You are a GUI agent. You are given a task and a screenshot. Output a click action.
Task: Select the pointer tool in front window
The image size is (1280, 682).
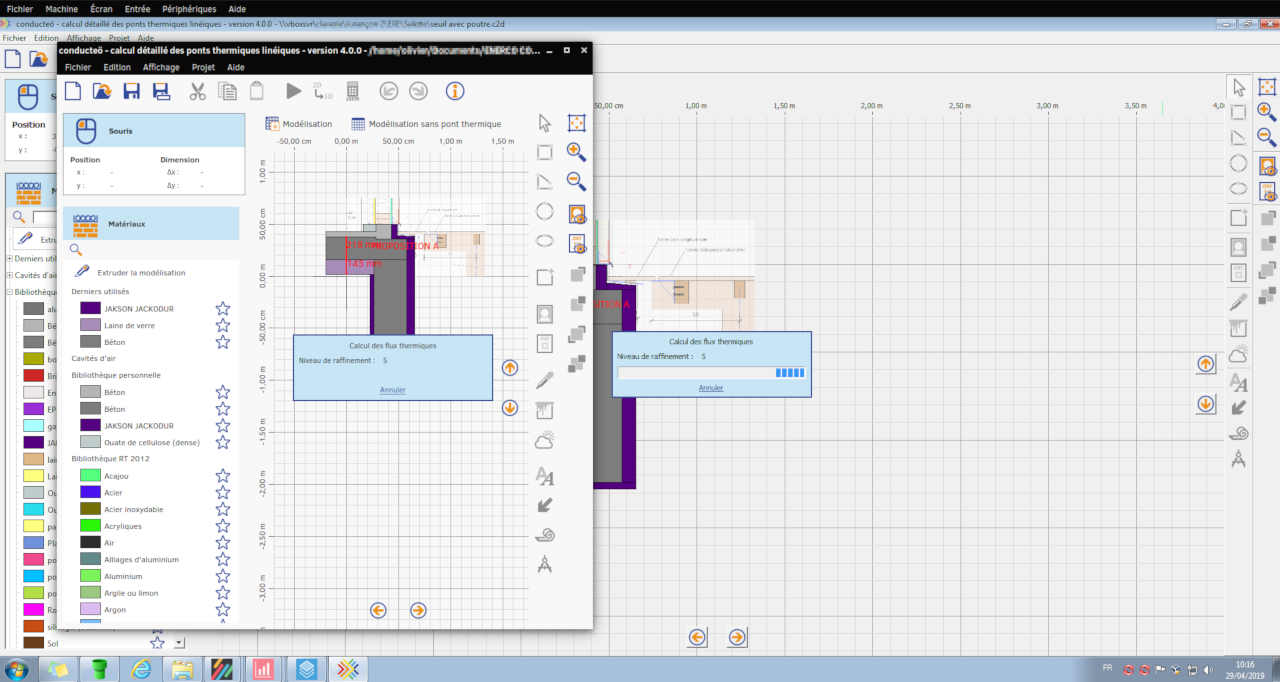(545, 123)
